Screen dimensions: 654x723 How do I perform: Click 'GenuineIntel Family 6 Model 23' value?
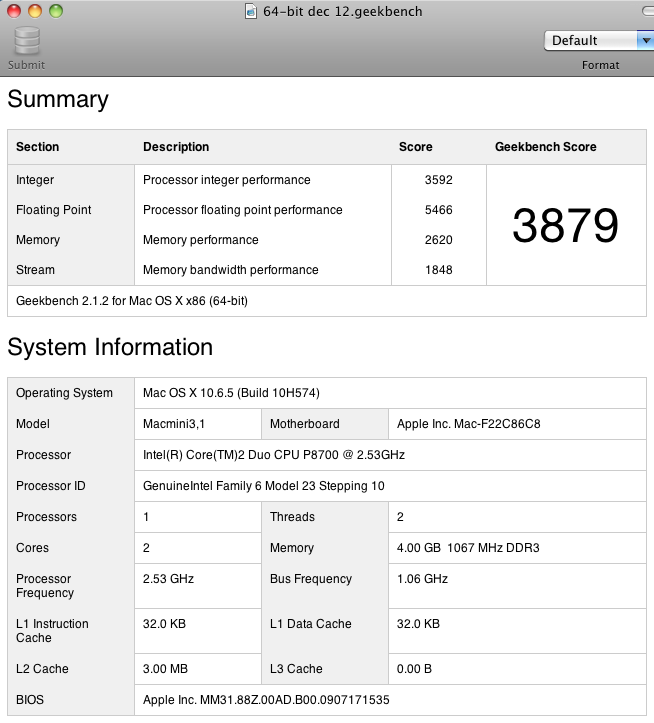[264, 486]
